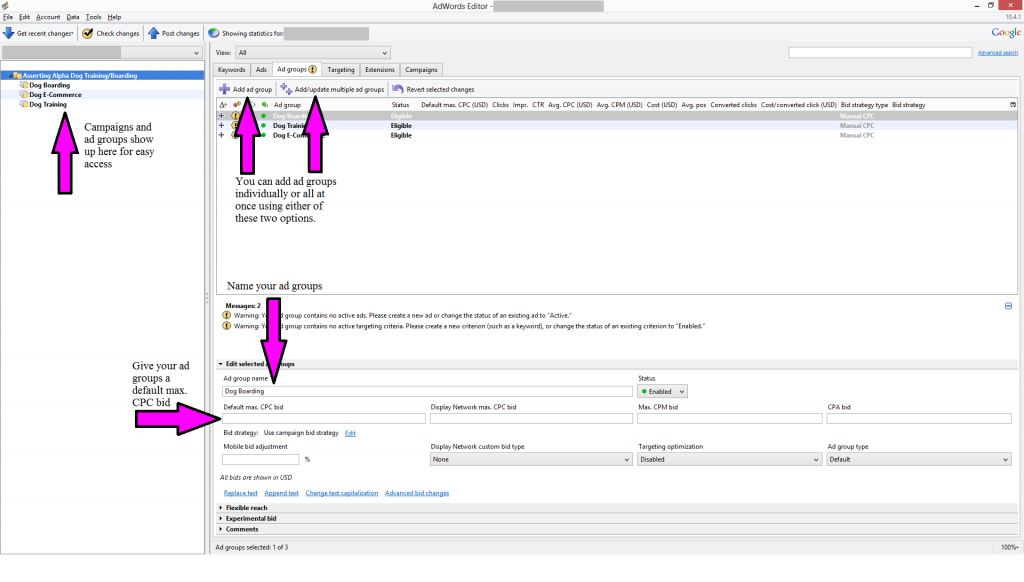Click the CPA bid field
Screen dimensions: 1024x582
click(x=919, y=419)
